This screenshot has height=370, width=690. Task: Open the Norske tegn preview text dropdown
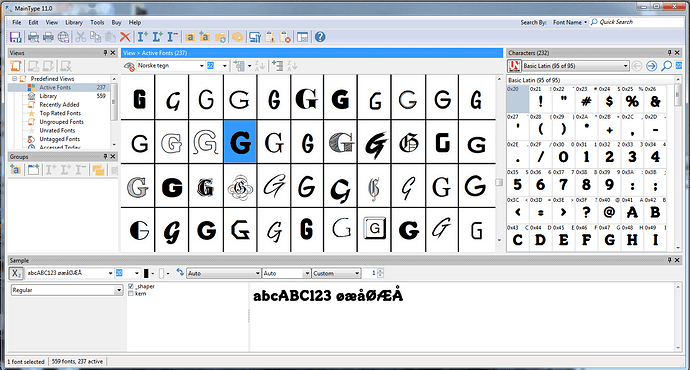[171, 66]
